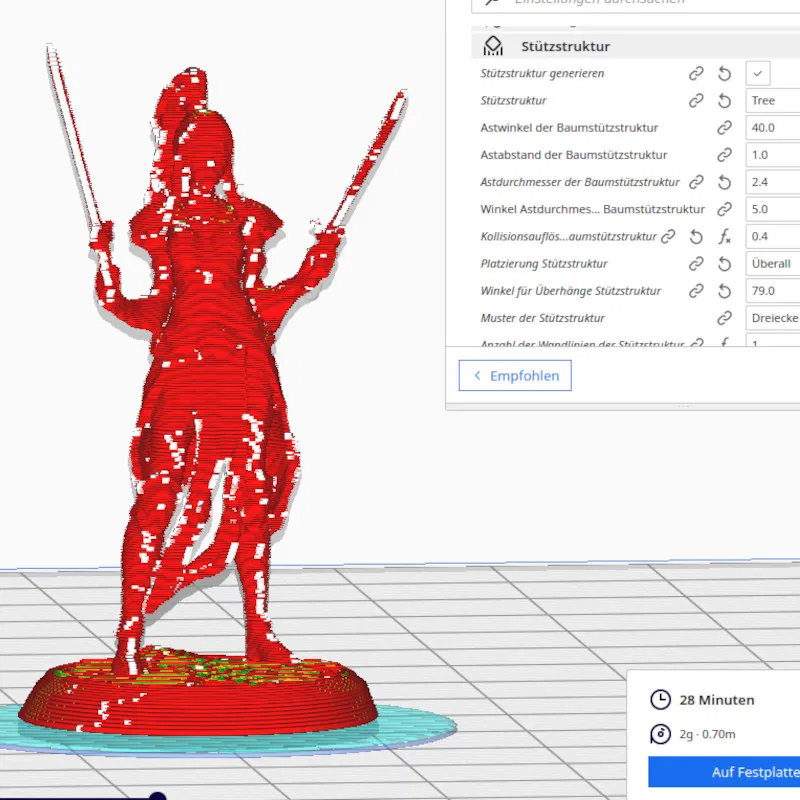Open Muster der Stützstruktur dropdown showing Dreiecke
800x800 pixels.
click(x=772, y=318)
